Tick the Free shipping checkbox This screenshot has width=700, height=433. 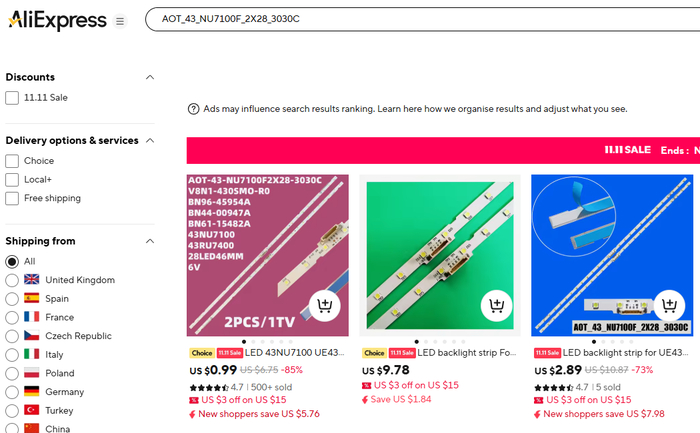[x=12, y=198]
